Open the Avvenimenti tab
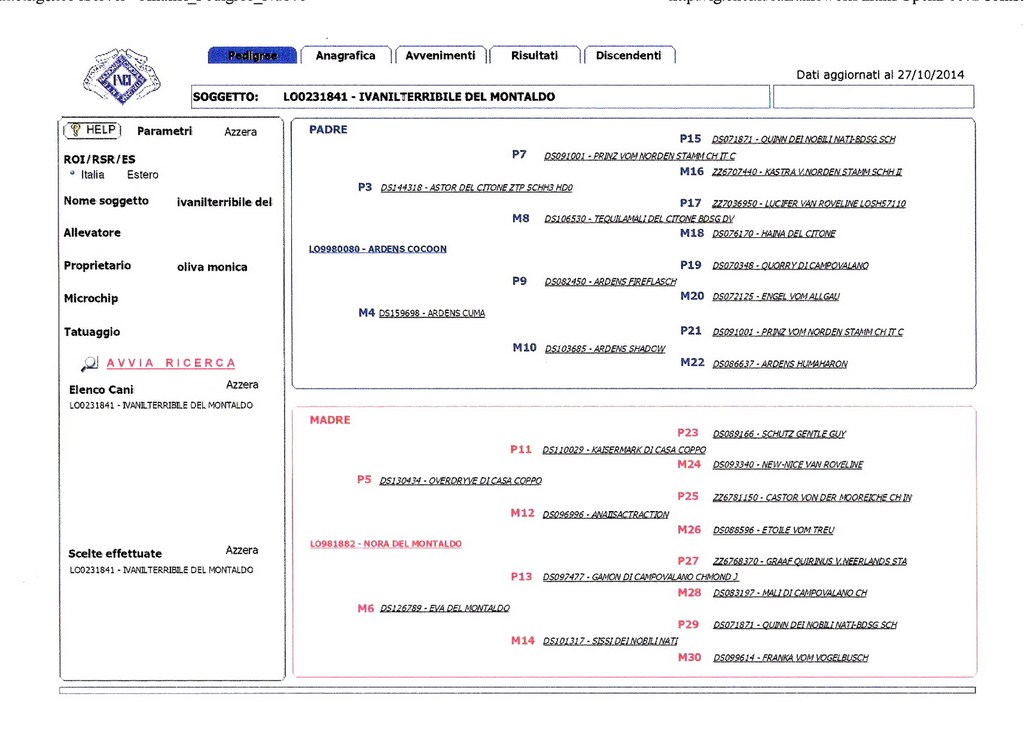The height and width of the screenshot is (740, 1024). pos(440,56)
